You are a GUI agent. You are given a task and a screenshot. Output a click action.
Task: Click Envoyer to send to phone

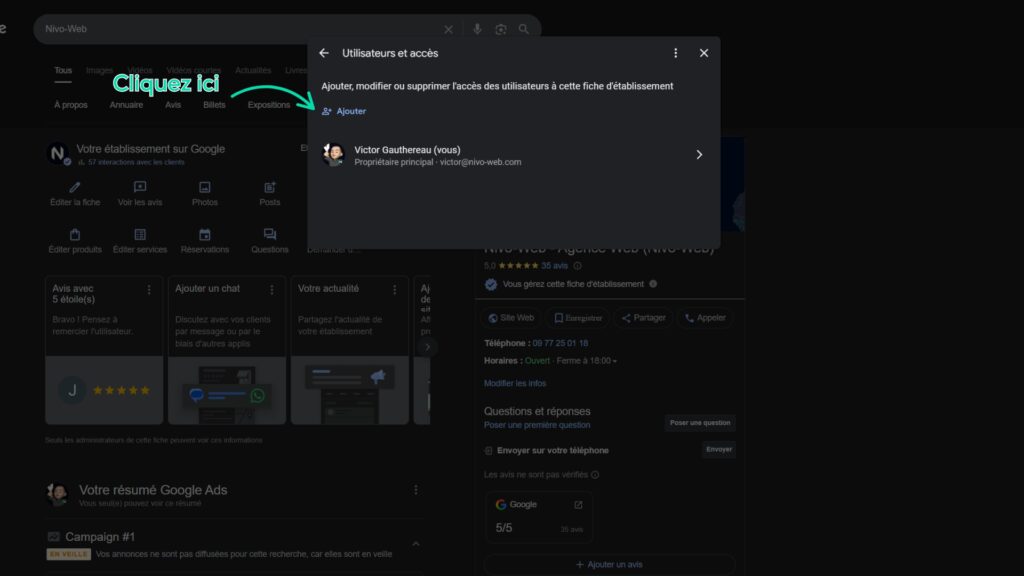point(719,449)
